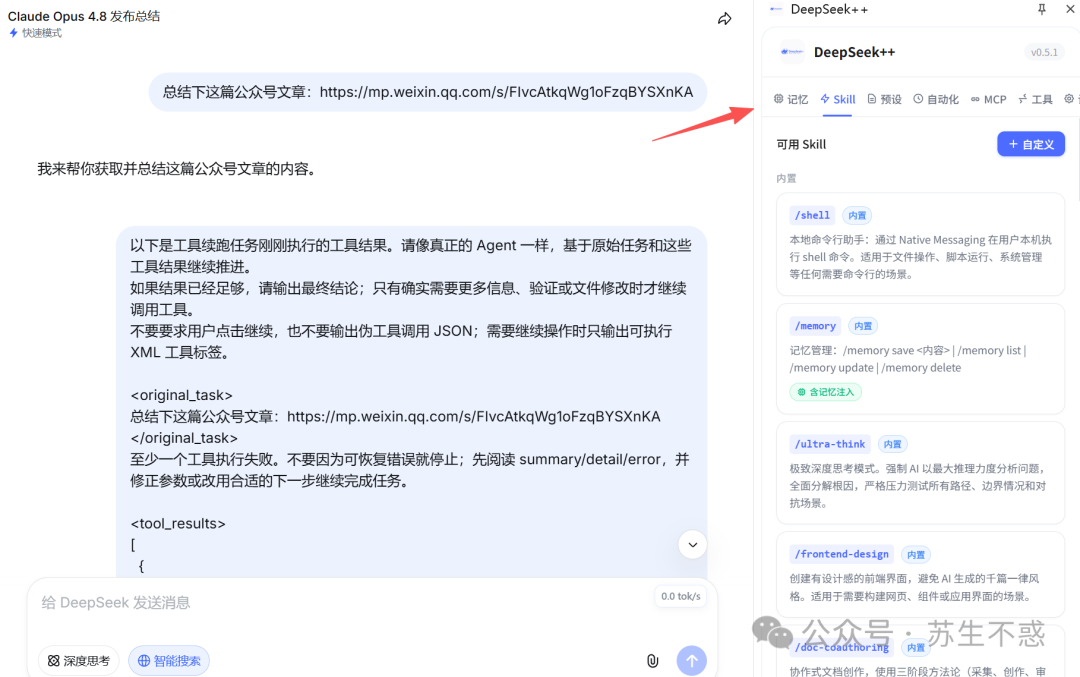This screenshot has width=1080, height=677.
Task: Pin the DeepSeek++ side panel
Action: tap(1041, 9)
